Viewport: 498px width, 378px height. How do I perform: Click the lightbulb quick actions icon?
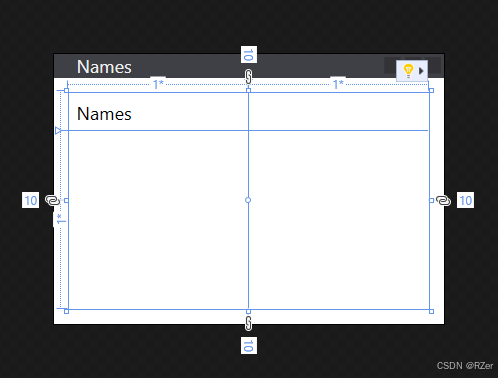[408, 71]
